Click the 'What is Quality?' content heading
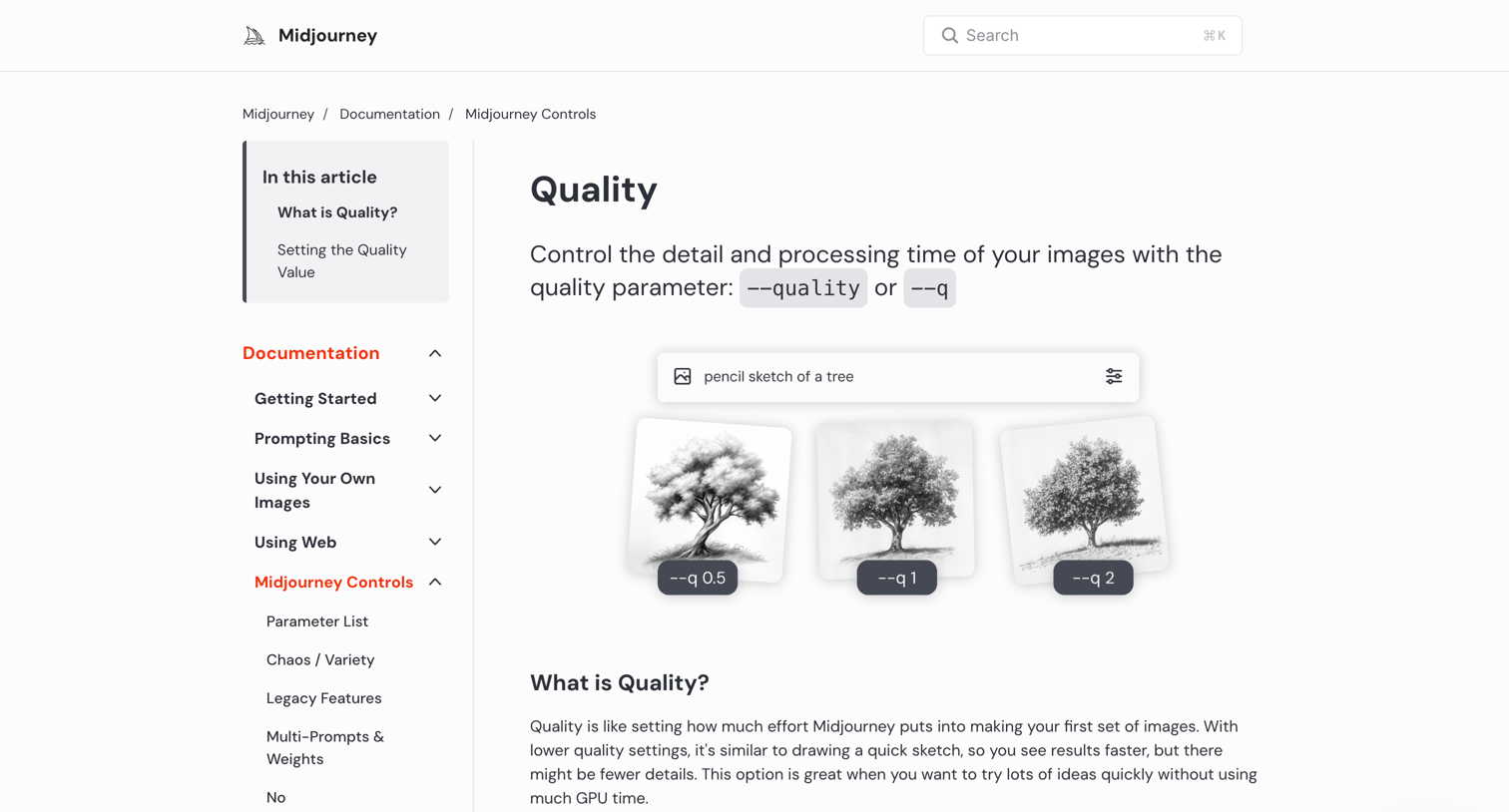Viewport: 1509px width, 812px height. tap(620, 682)
